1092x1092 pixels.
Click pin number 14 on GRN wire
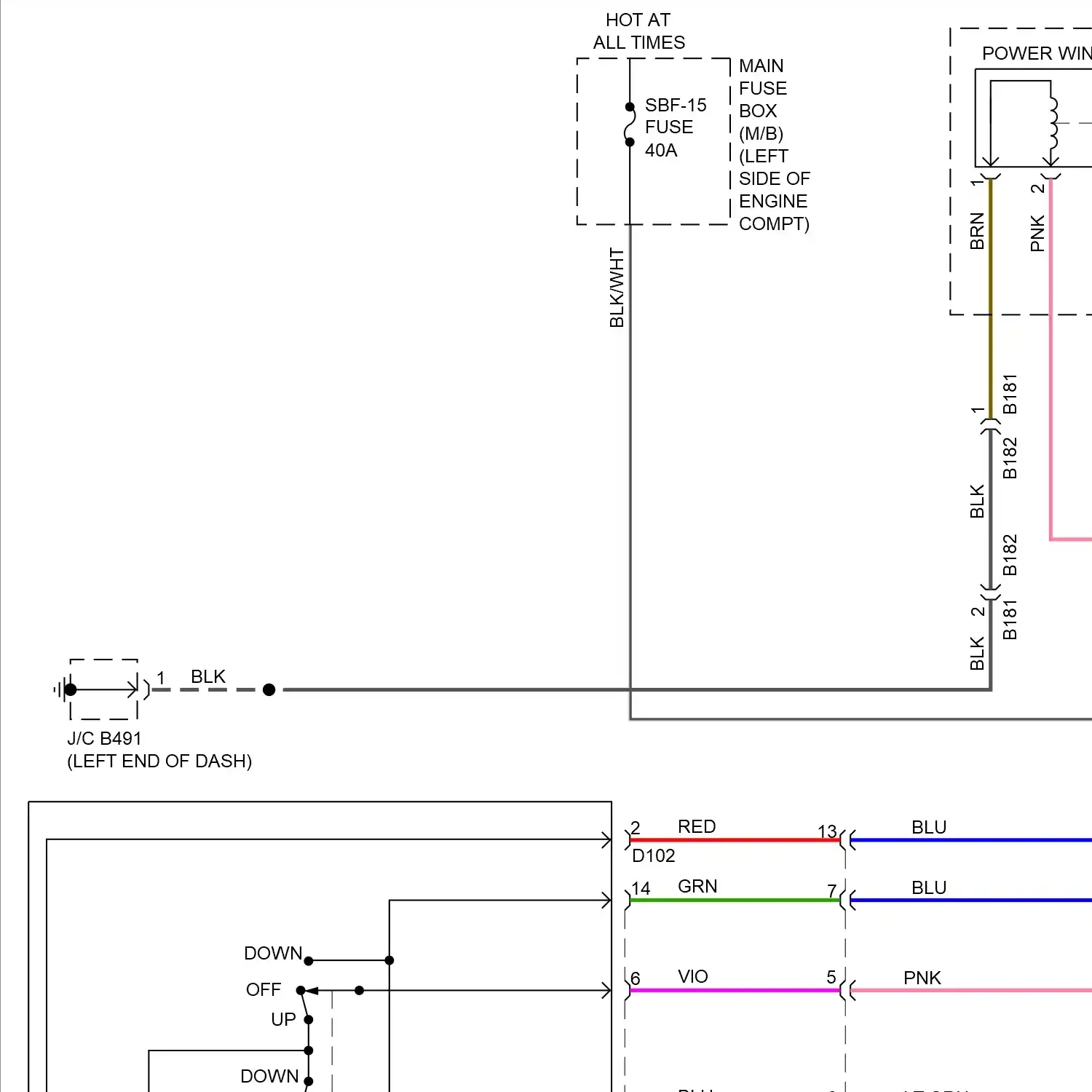641,888
